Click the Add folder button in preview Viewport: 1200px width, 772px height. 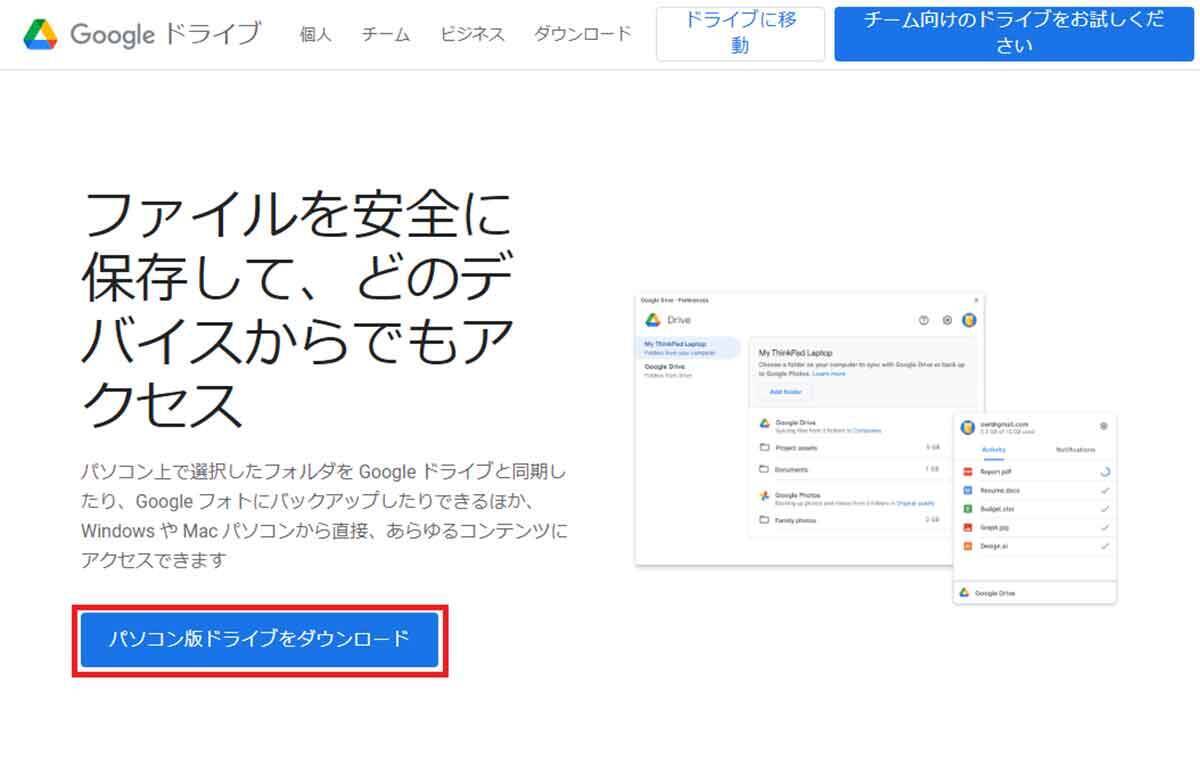(x=785, y=392)
